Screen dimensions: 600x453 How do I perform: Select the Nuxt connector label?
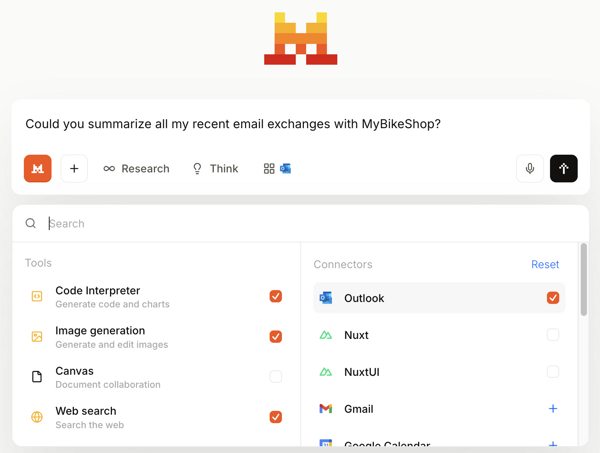pos(356,335)
